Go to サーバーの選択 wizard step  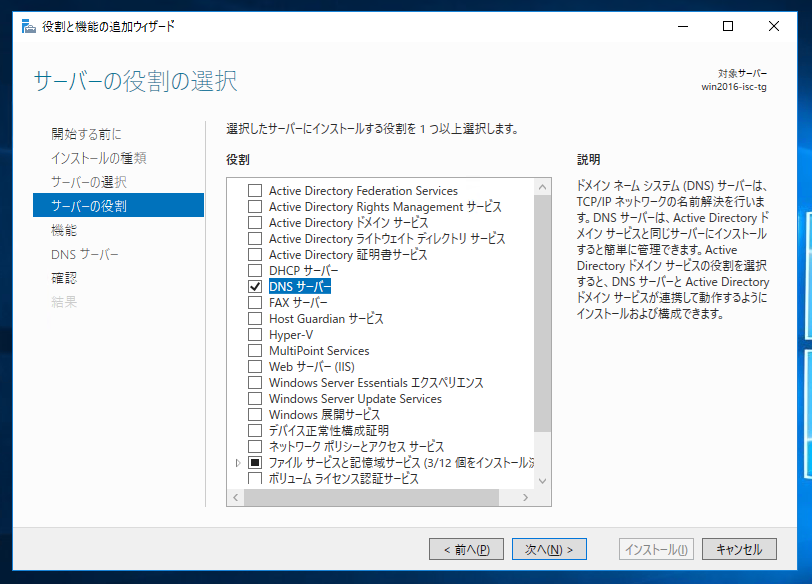tap(89, 182)
